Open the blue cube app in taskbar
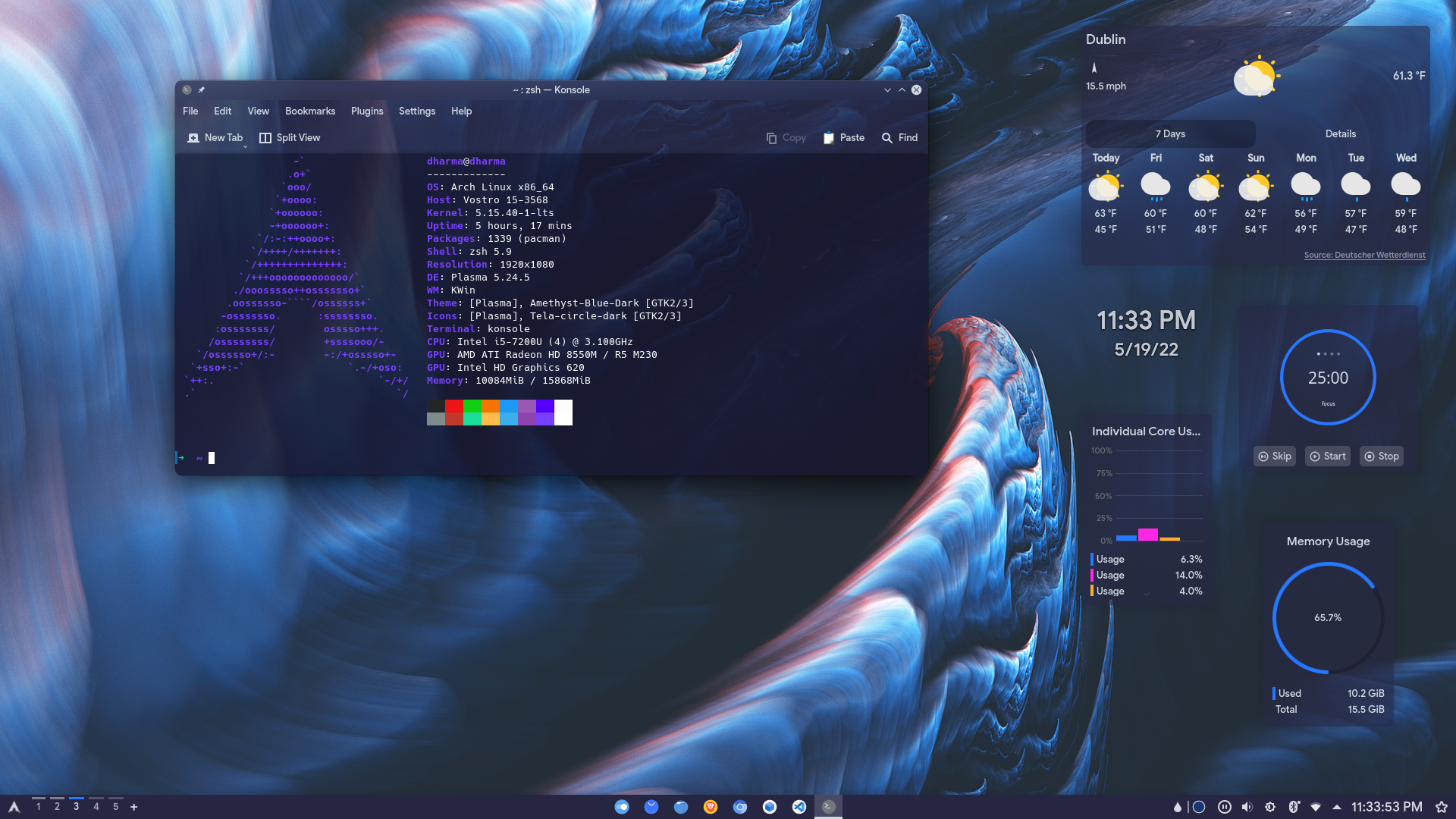 click(770, 807)
